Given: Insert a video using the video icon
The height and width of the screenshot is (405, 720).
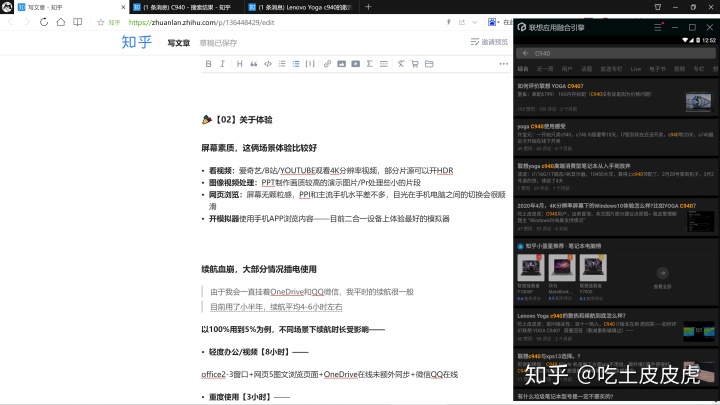Looking at the screenshot, I should 355,64.
